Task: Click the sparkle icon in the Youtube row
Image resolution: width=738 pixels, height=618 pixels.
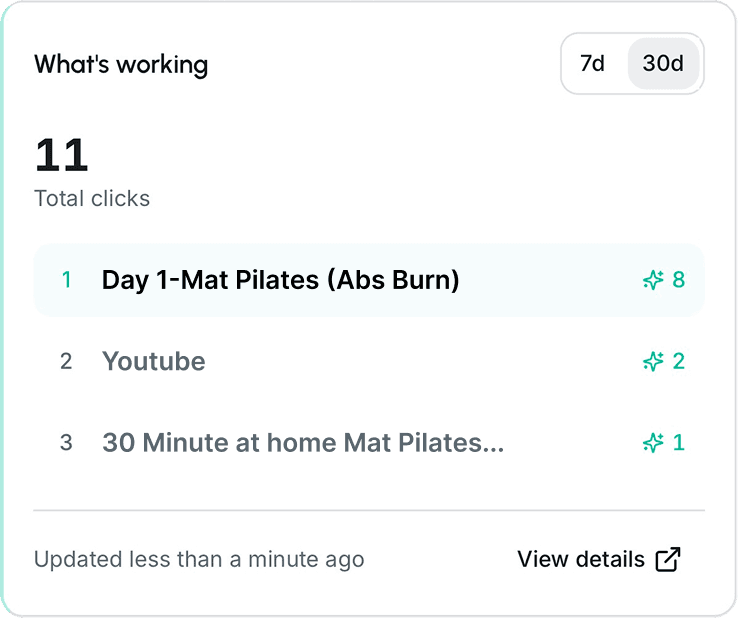Action: click(653, 361)
